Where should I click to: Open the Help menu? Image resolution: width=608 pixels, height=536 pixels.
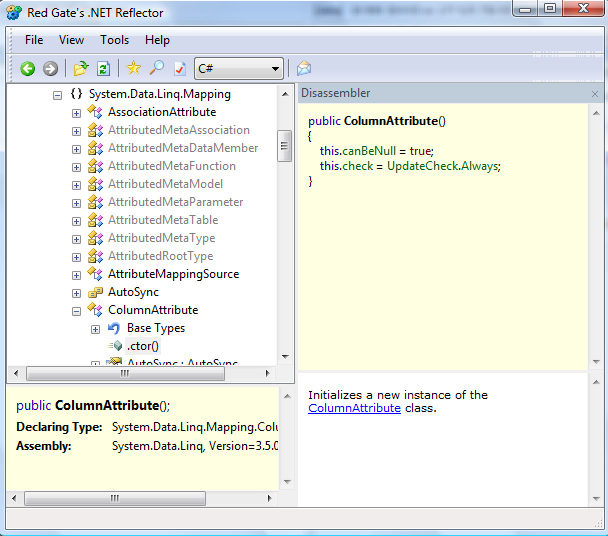pyautogui.click(x=157, y=40)
